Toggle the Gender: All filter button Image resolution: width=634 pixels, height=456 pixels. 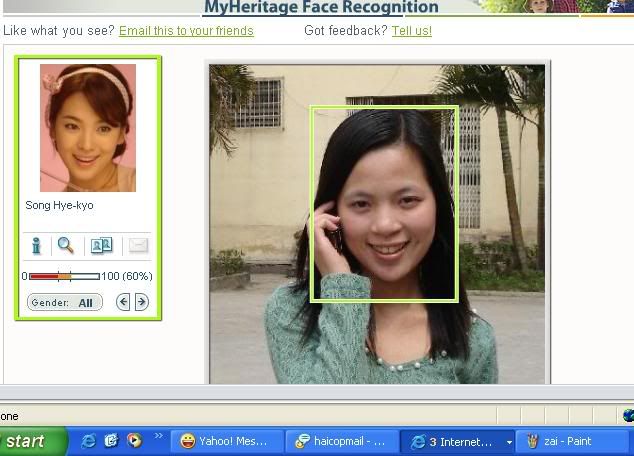click(x=65, y=302)
